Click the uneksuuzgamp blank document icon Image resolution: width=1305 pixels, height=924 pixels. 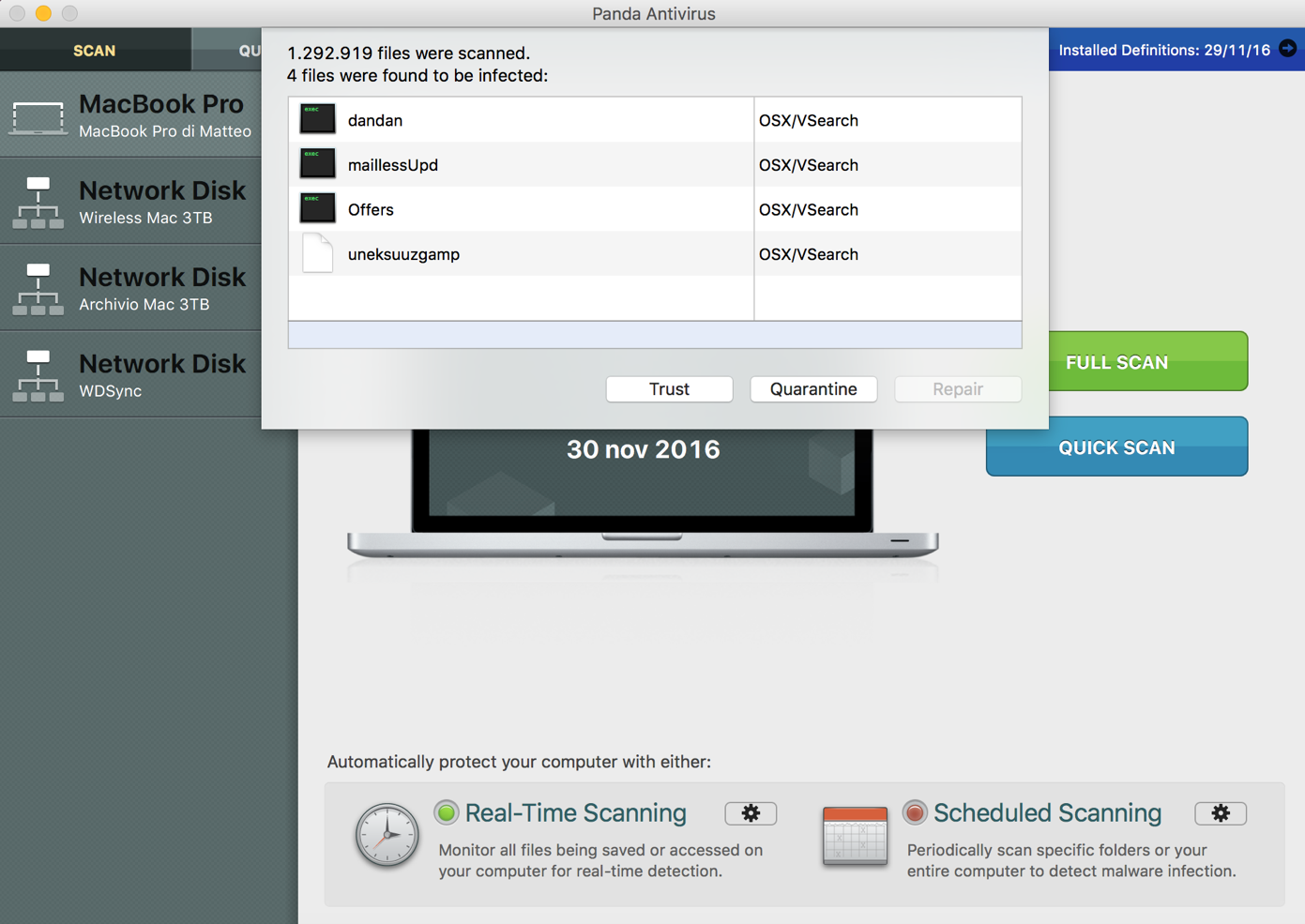pos(317,253)
